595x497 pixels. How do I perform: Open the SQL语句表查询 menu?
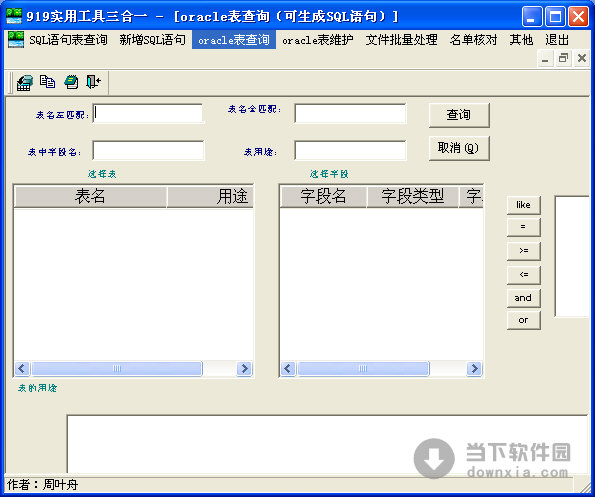pos(68,40)
